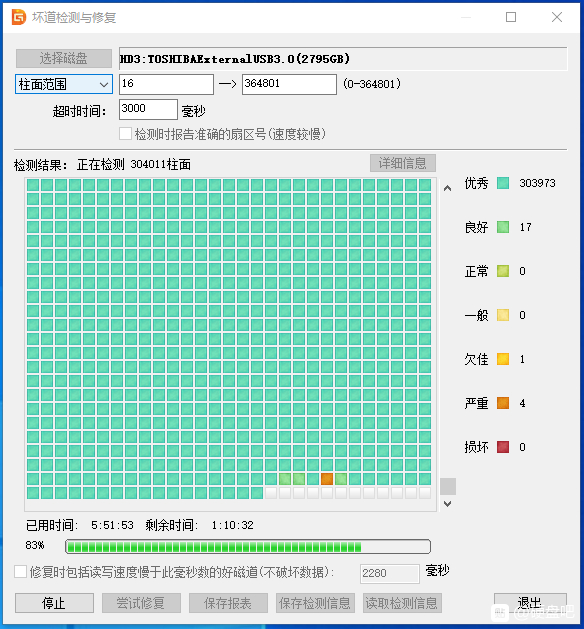584x629 pixels.
Task: Open the 柱面范围 dropdown
Action: click(x=64, y=84)
